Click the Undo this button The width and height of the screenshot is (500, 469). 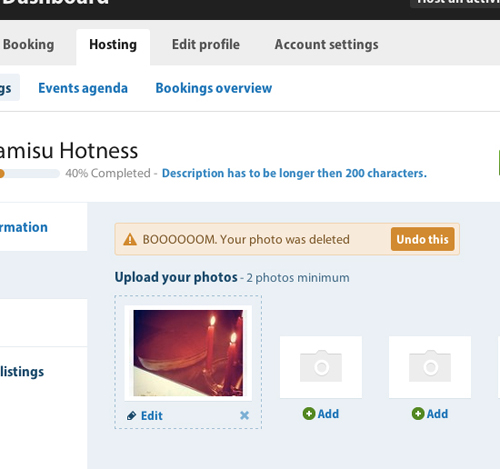[422, 239]
